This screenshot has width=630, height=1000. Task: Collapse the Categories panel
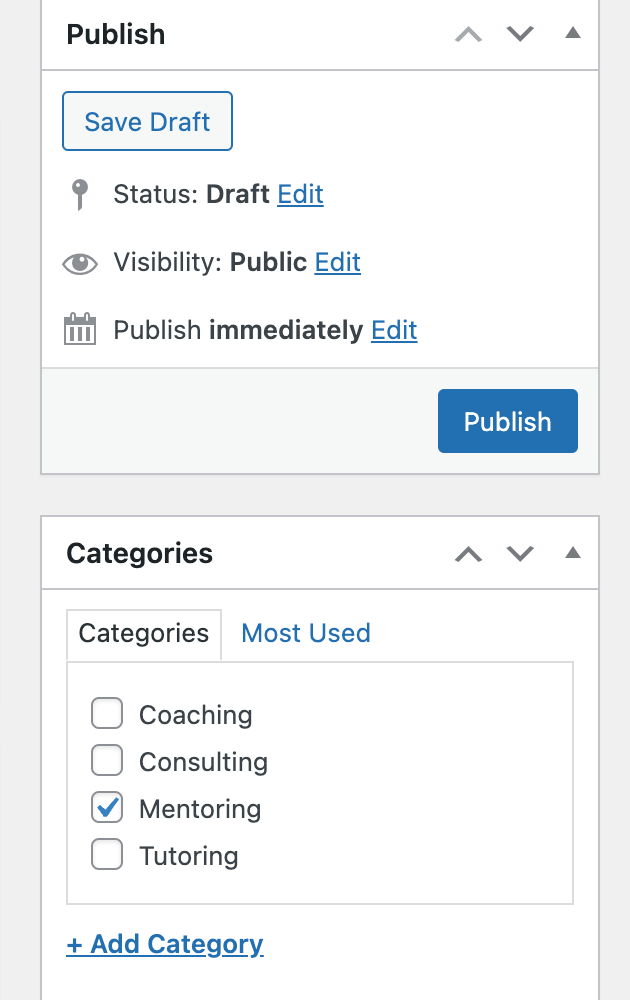[x=572, y=552]
